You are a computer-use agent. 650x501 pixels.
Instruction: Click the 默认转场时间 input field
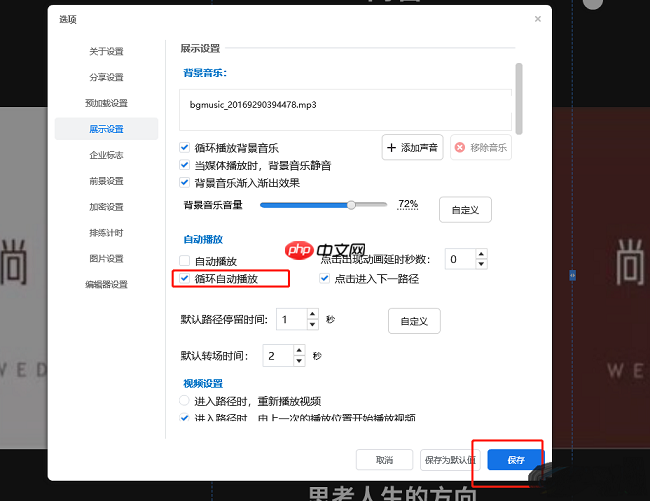[x=278, y=356]
